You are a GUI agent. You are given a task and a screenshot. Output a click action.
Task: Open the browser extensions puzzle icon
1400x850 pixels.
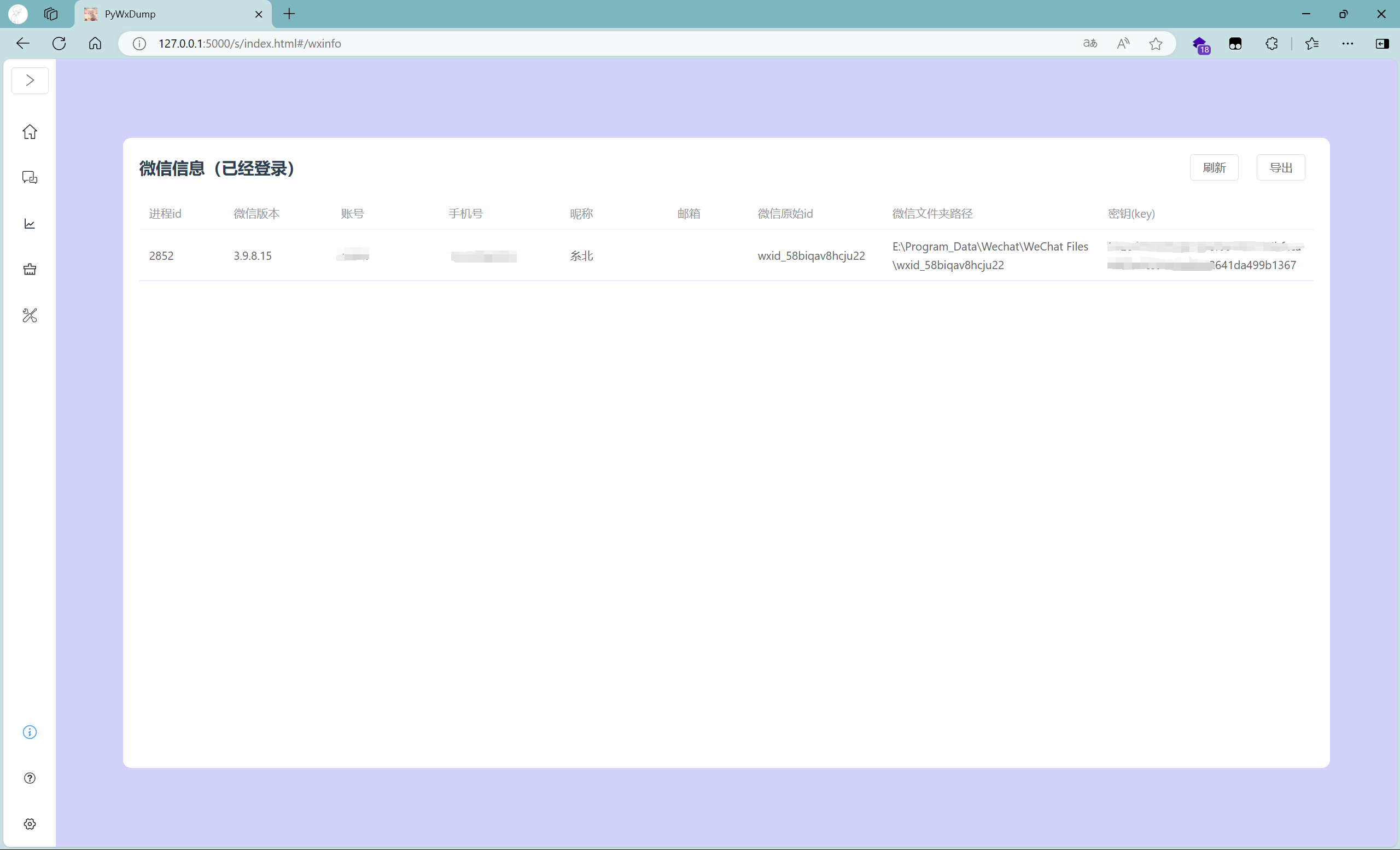1271,44
